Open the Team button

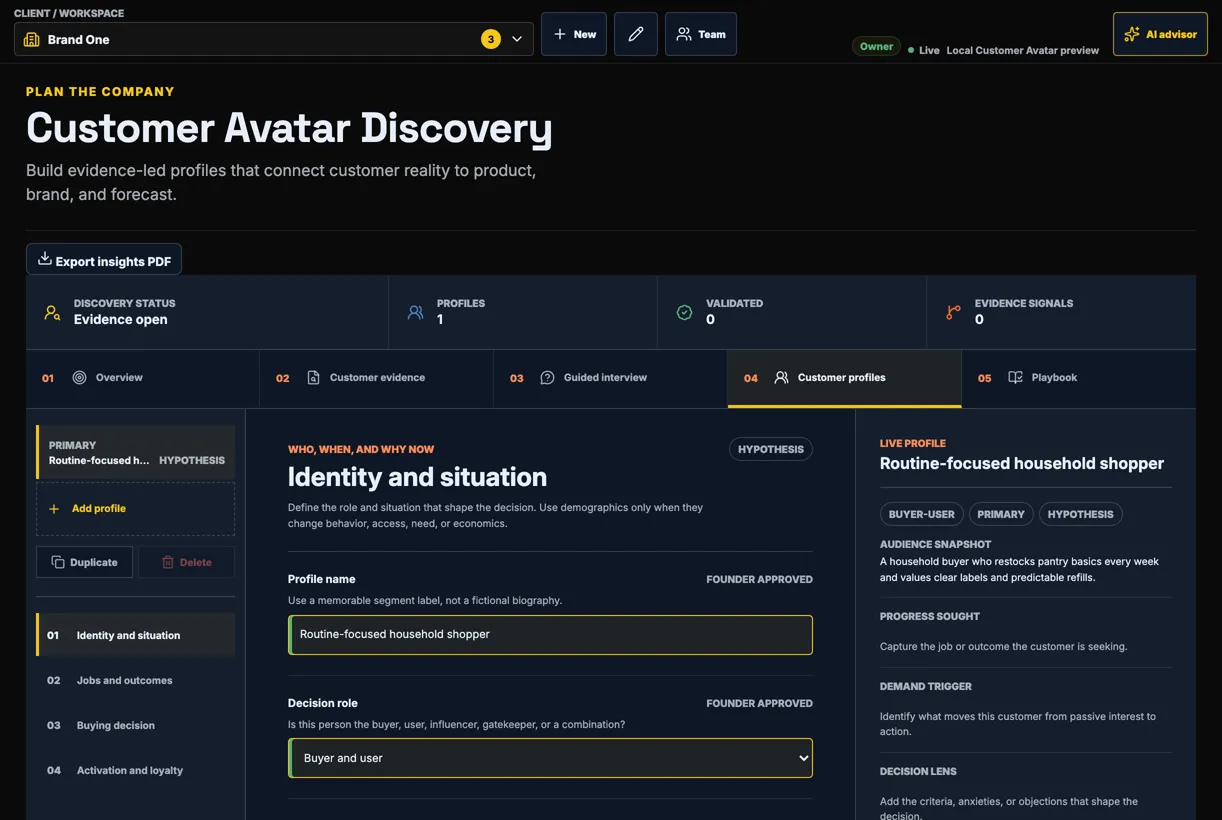(701, 34)
